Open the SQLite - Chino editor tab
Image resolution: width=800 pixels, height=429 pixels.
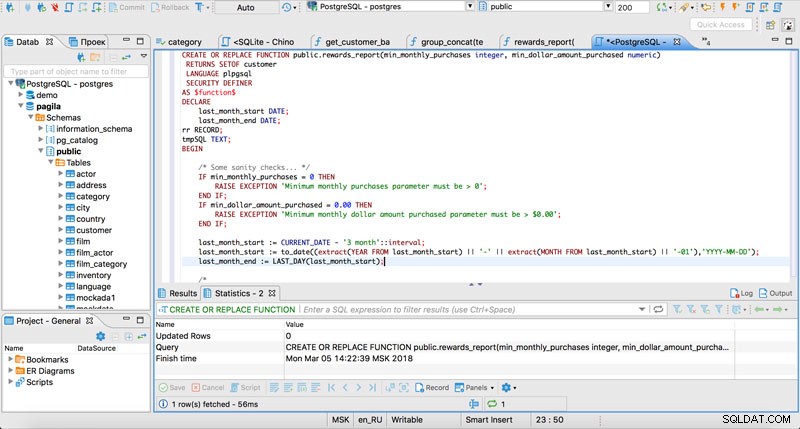tap(258, 42)
